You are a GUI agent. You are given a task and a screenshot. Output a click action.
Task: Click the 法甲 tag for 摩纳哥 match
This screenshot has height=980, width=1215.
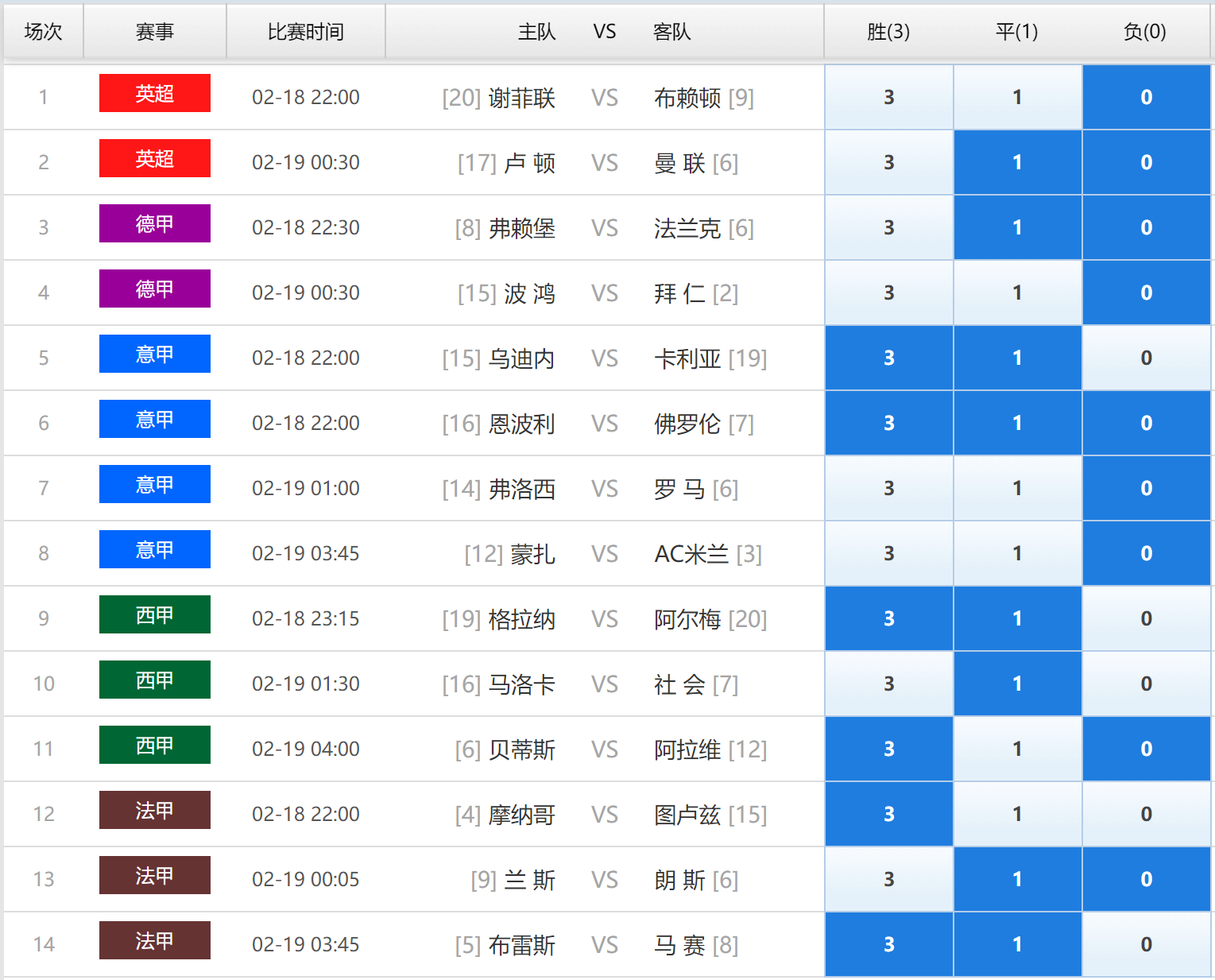pyautogui.click(x=155, y=810)
